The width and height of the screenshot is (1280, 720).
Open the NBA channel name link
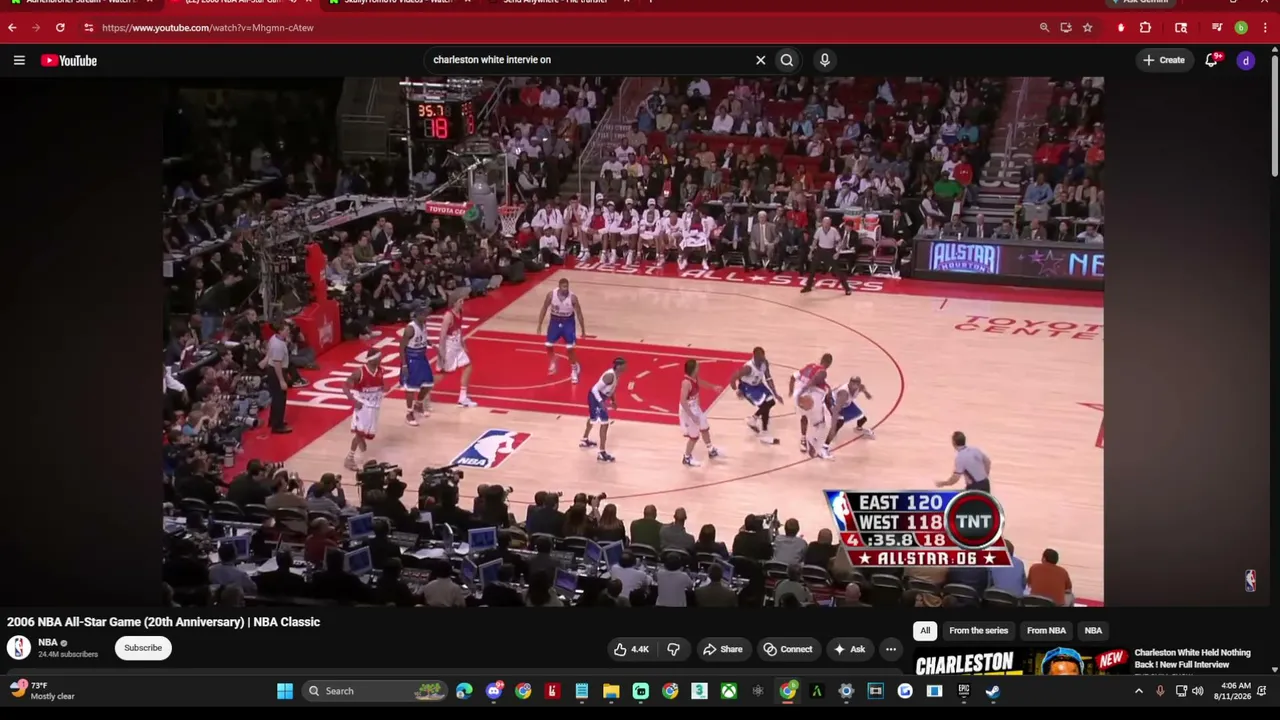47,643
